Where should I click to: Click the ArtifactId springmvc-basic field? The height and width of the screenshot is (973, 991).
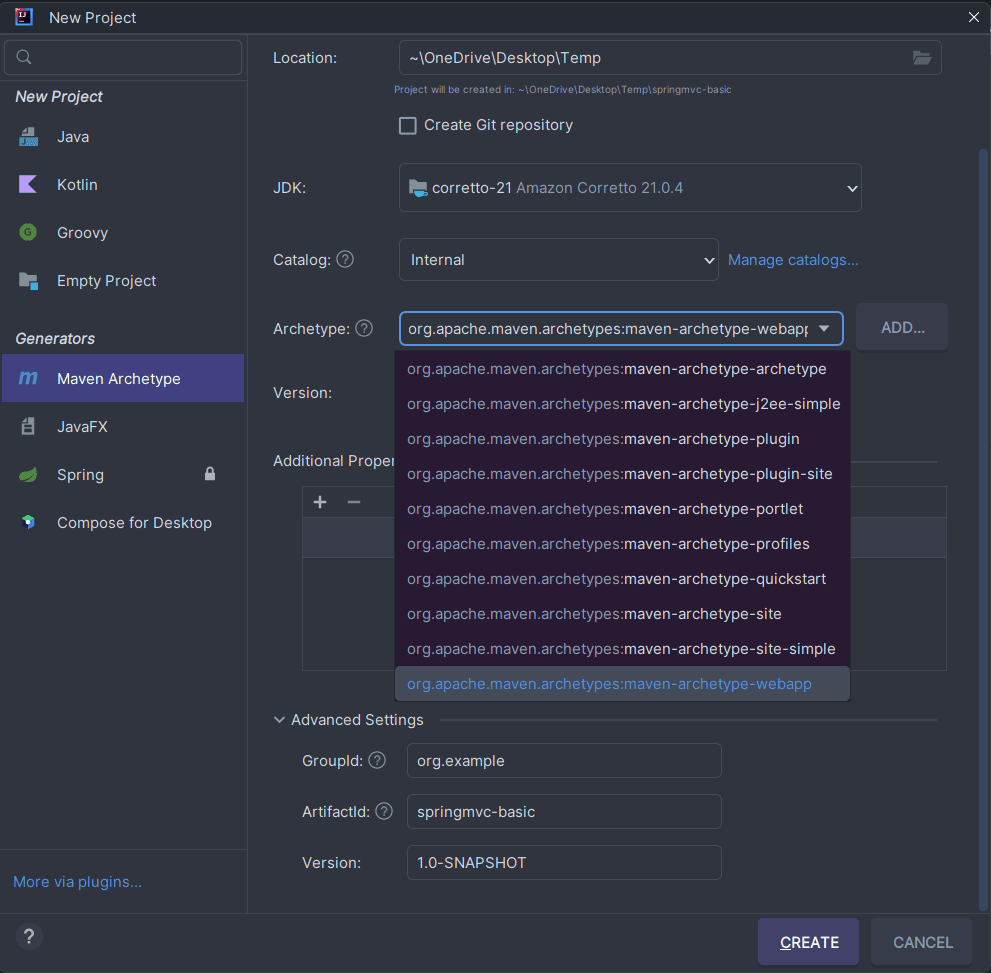coord(564,812)
